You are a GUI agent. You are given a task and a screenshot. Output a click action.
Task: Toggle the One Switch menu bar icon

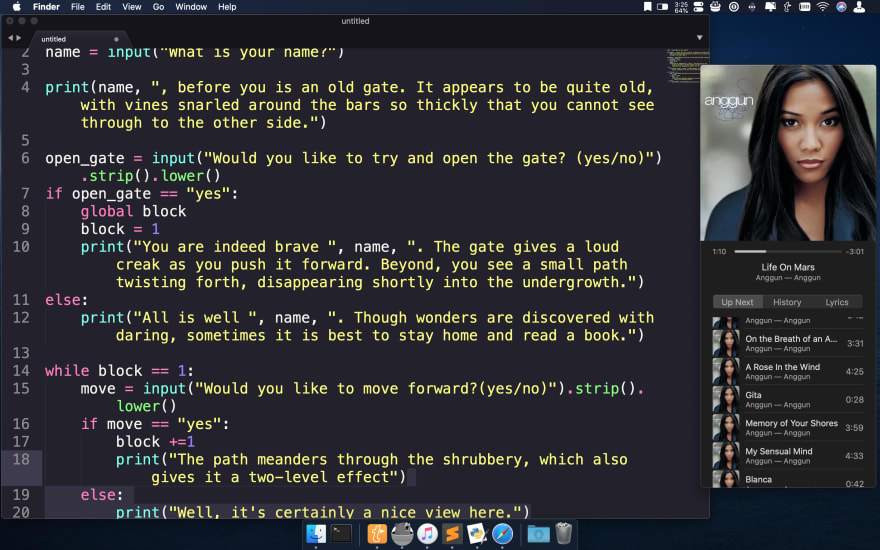[x=663, y=7]
